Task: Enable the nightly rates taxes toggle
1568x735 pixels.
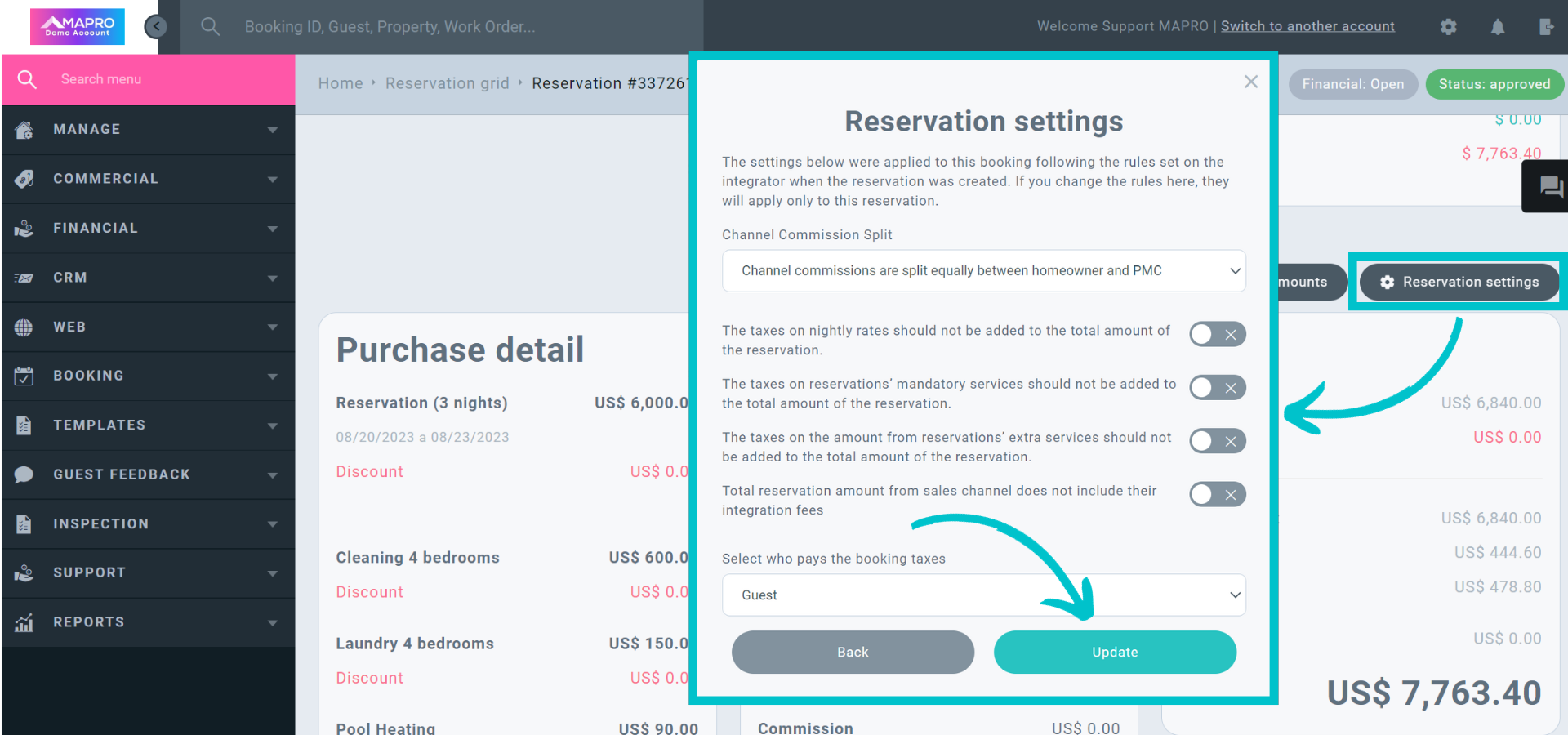Action: 1217,334
